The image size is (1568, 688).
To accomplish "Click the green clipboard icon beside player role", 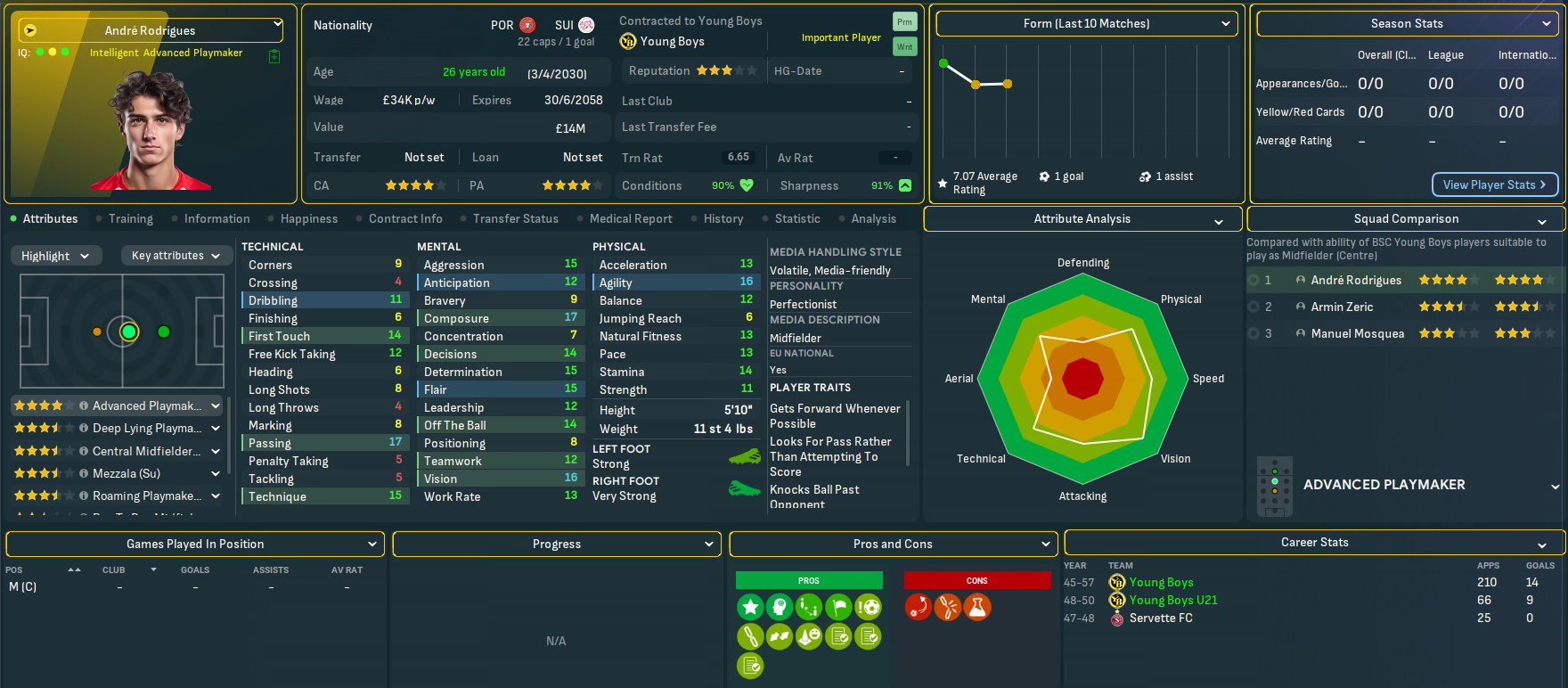I will 274,56.
